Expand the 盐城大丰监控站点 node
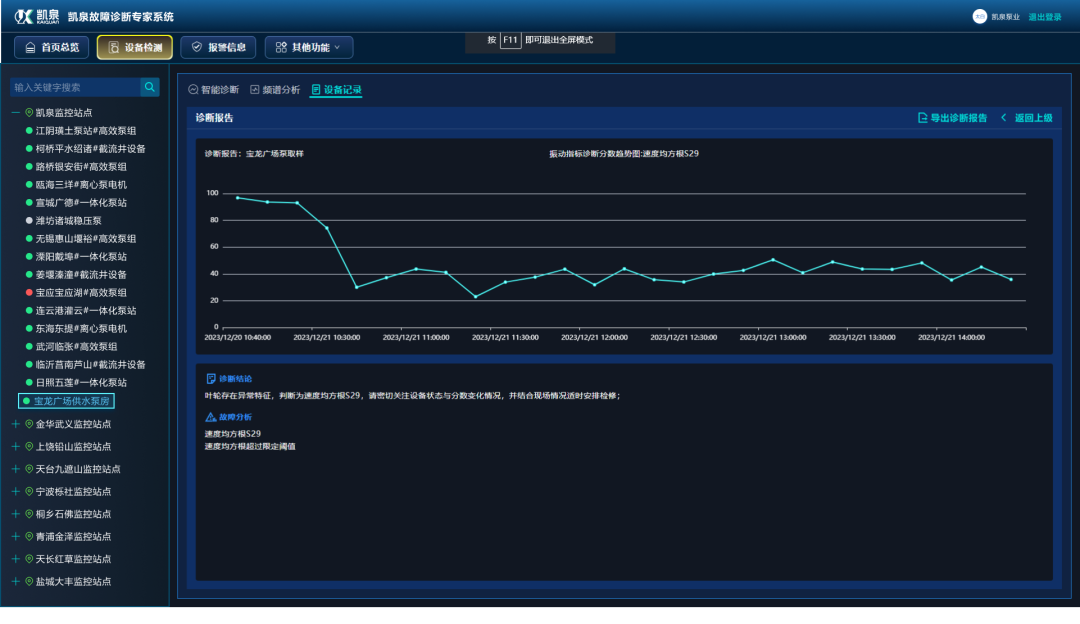Viewport: 1080px width, 624px height. point(15,581)
